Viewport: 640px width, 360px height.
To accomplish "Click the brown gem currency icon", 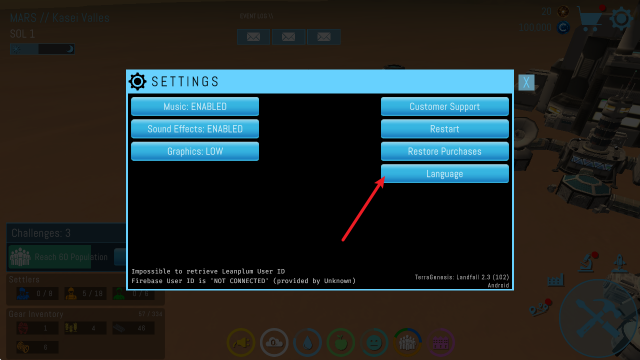I will point(563,11).
